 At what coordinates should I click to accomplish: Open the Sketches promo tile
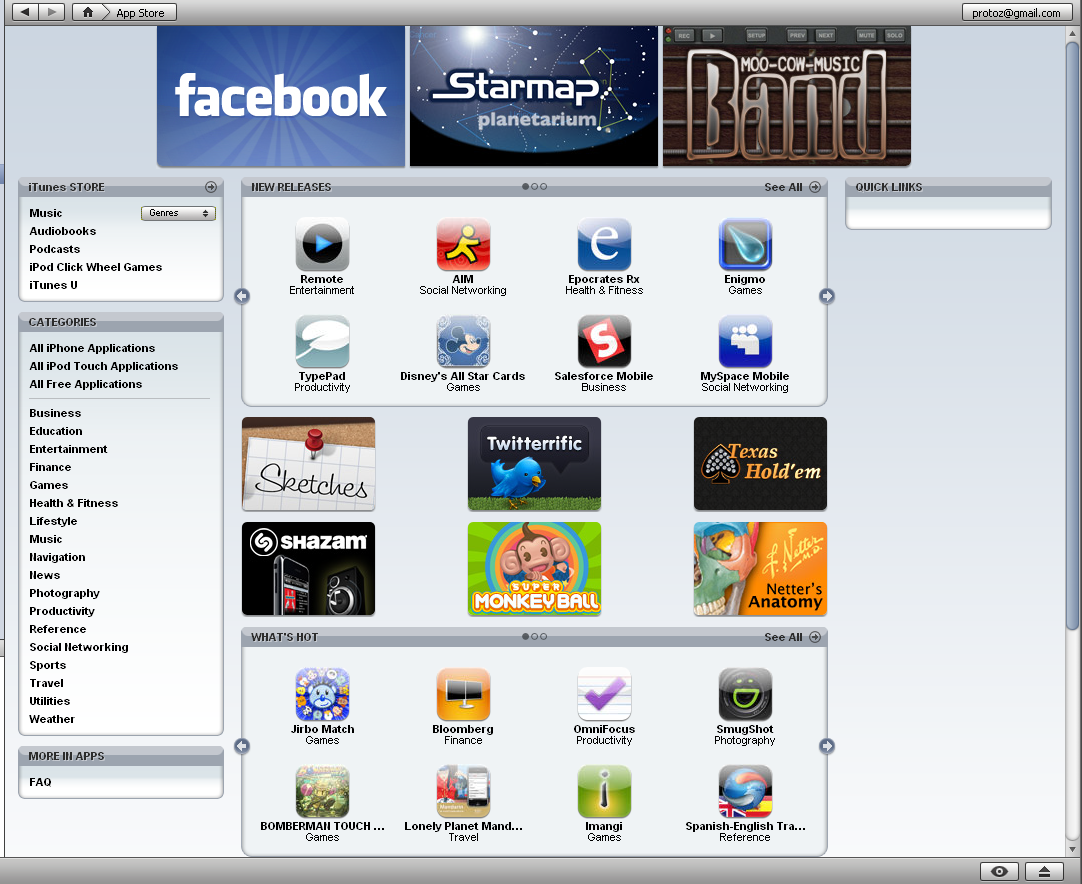click(x=308, y=464)
